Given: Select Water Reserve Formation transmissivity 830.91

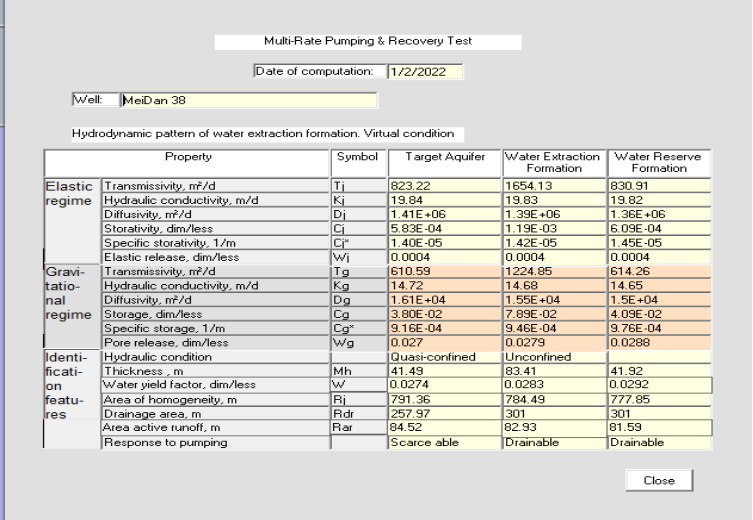Looking at the screenshot, I should click(659, 185).
